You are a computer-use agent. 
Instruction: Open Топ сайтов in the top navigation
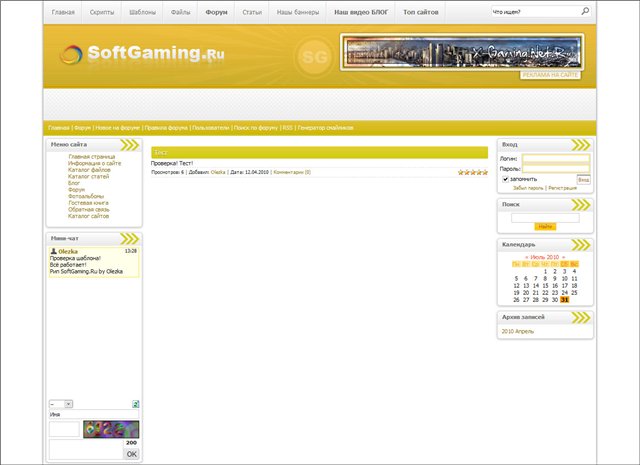click(x=421, y=12)
